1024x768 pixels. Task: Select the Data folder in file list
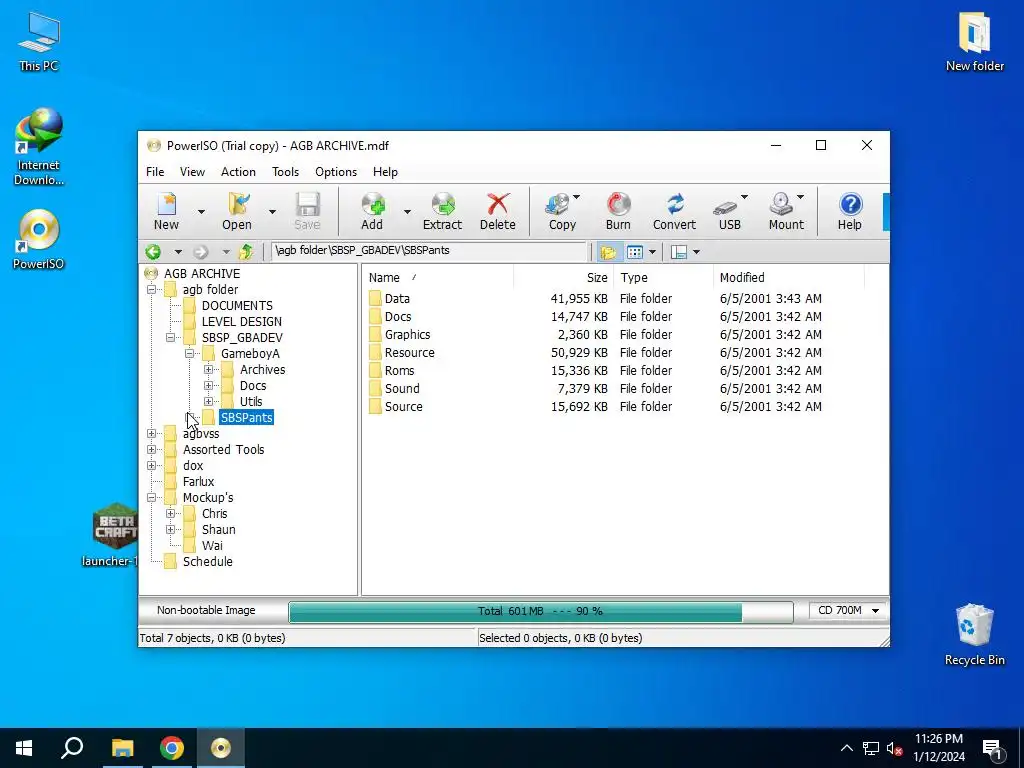click(x=397, y=298)
